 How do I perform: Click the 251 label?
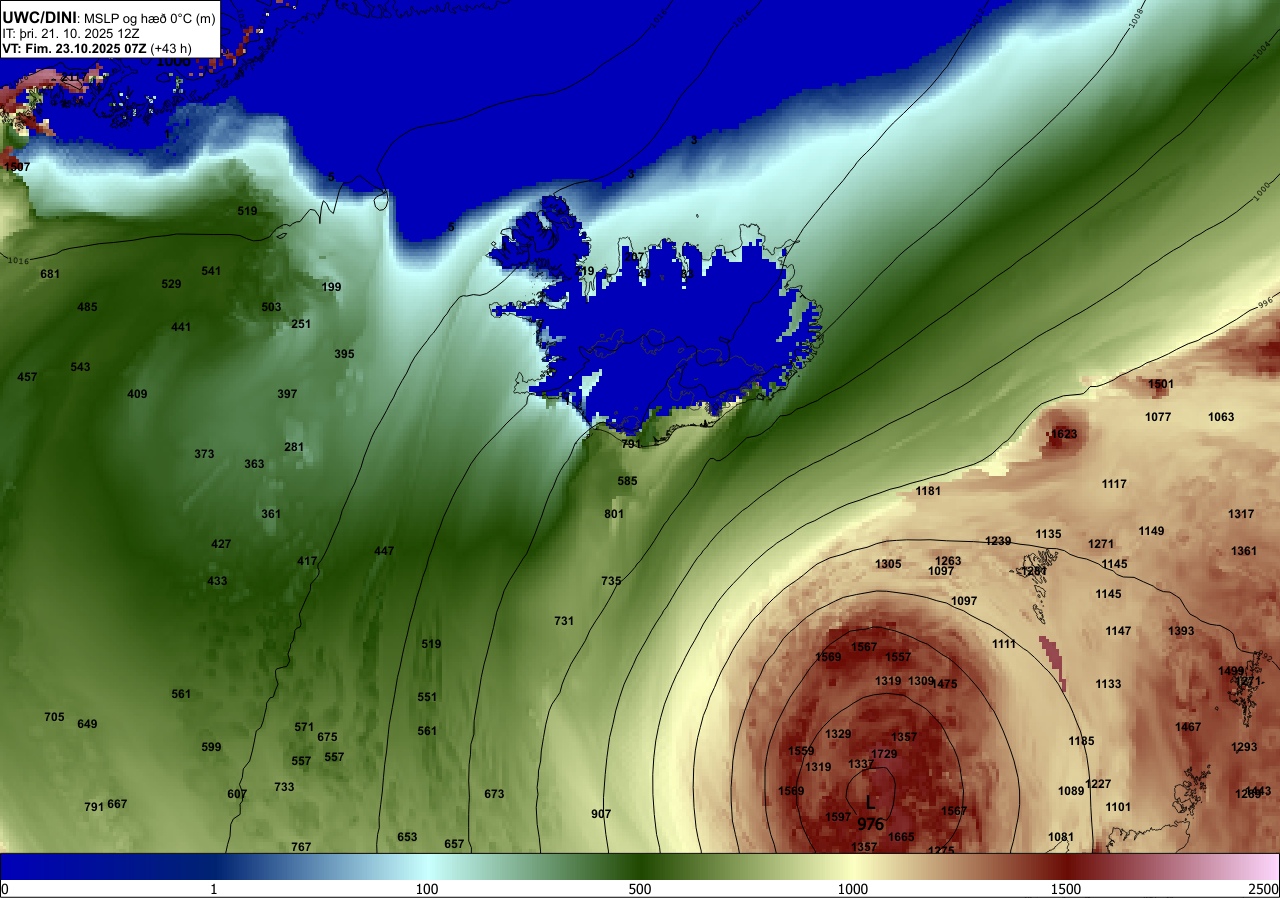[x=301, y=324]
